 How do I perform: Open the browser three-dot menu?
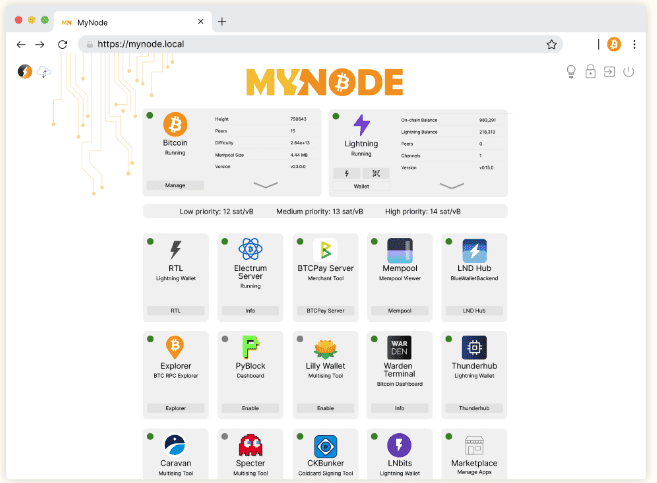634,44
